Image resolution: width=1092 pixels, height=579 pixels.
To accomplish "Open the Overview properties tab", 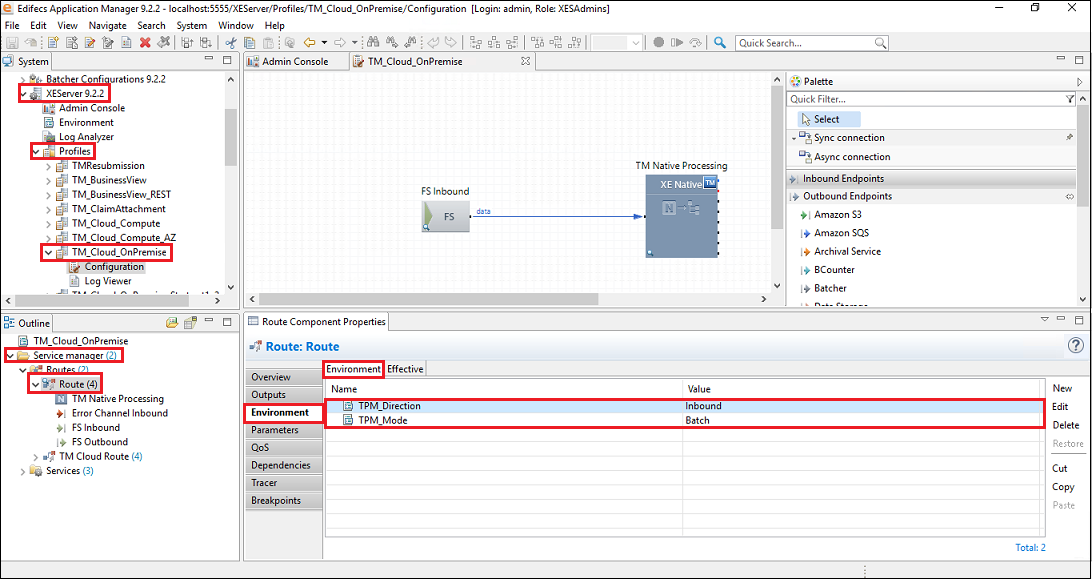I will point(284,377).
